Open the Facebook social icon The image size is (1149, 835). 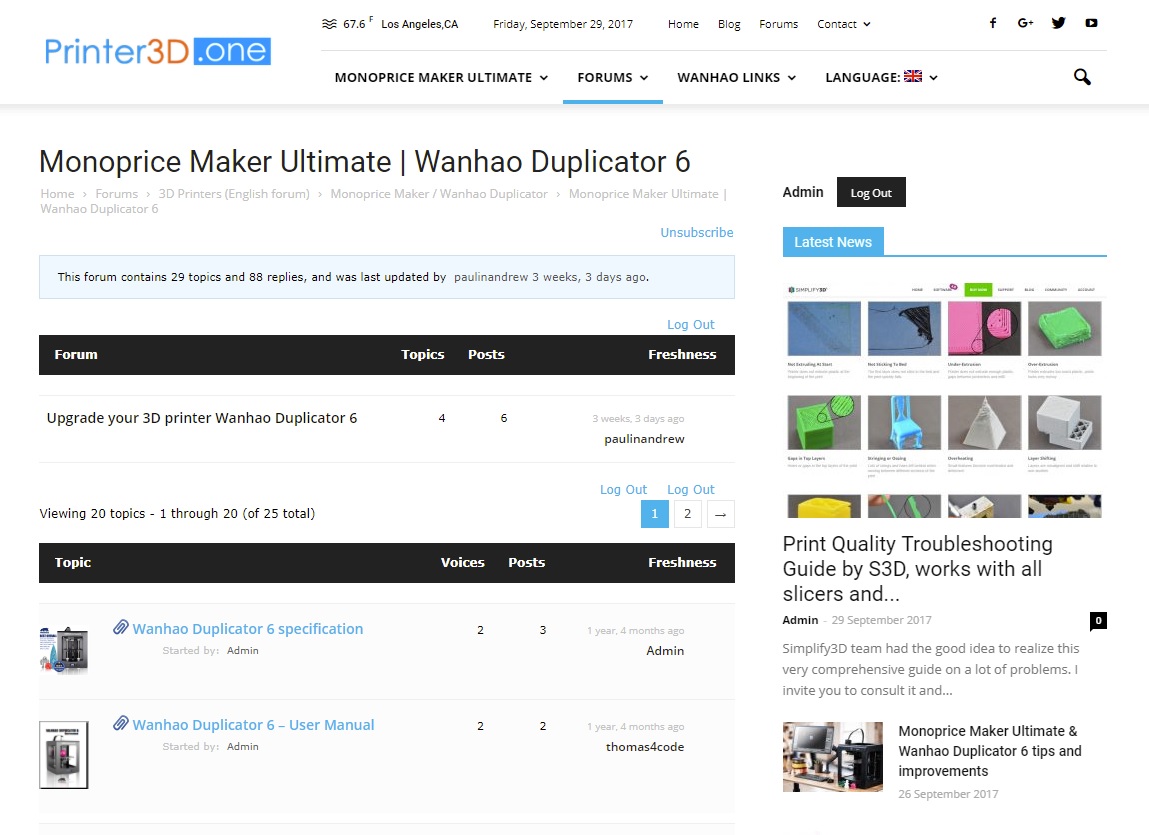993,23
